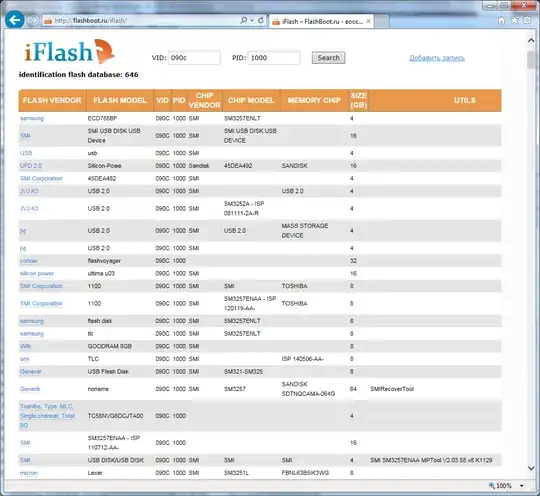Click the Sandisk chip vendor cell

click(x=199, y=166)
